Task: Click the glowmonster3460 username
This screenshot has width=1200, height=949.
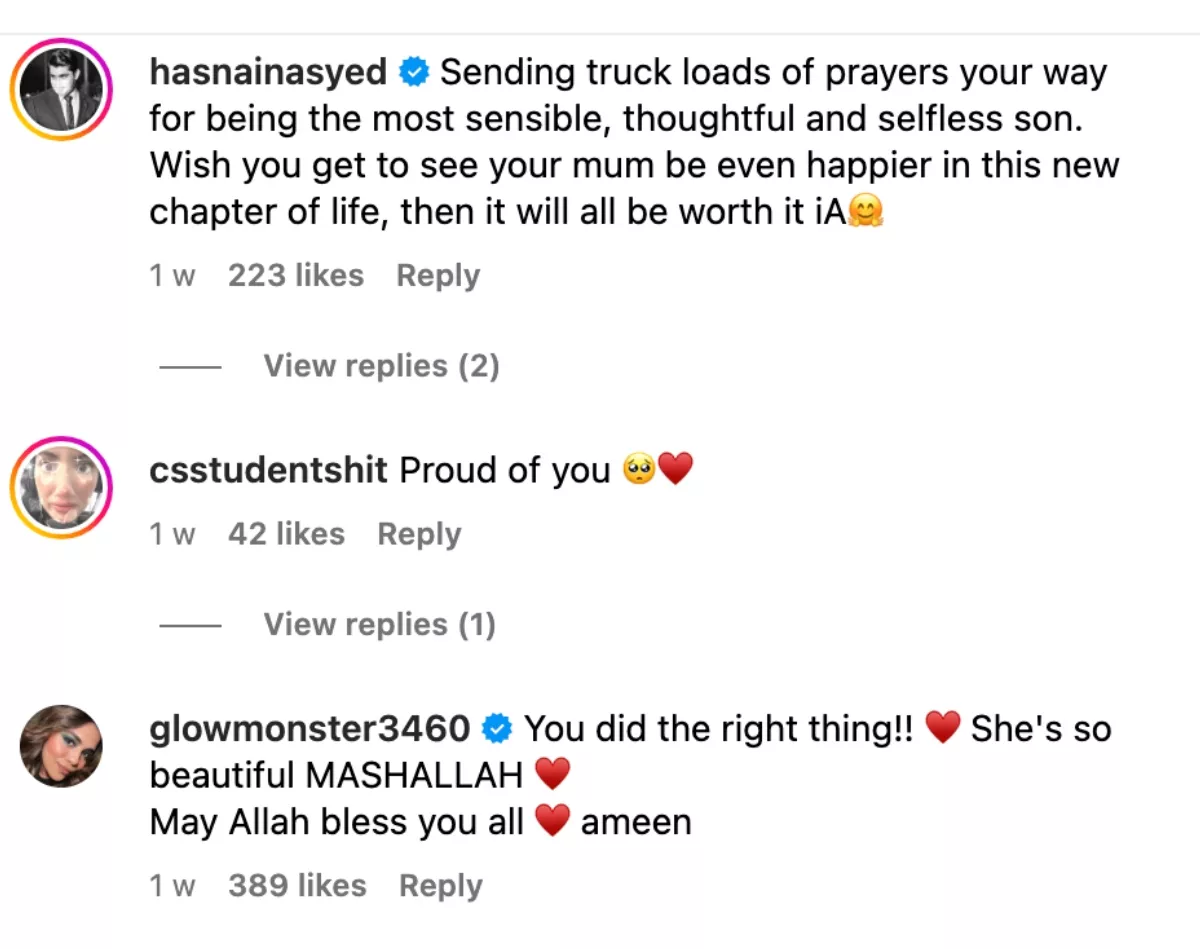Action: tap(309, 729)
